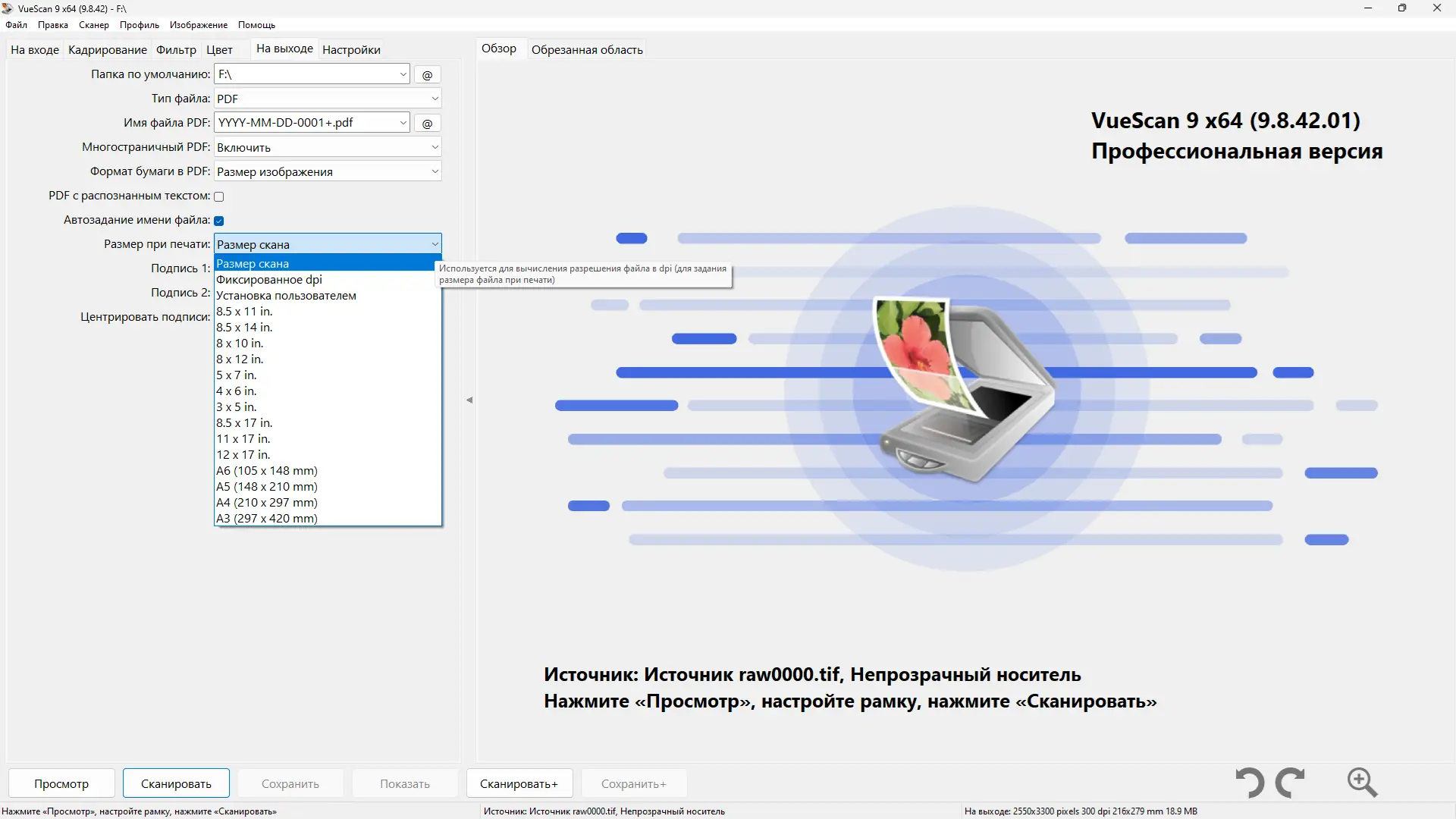This screenshot has width=1456, height=819.
Task: Select Фиксированное dpi in the open list
Action: 269,279
